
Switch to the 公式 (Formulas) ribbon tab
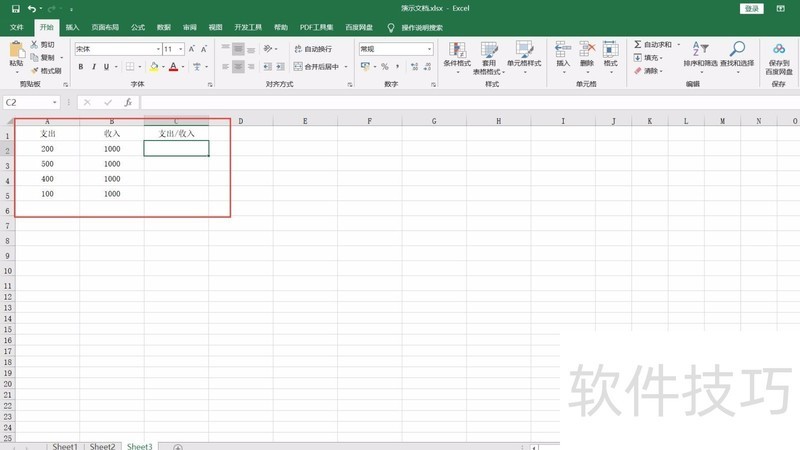(x=138, y=27)
